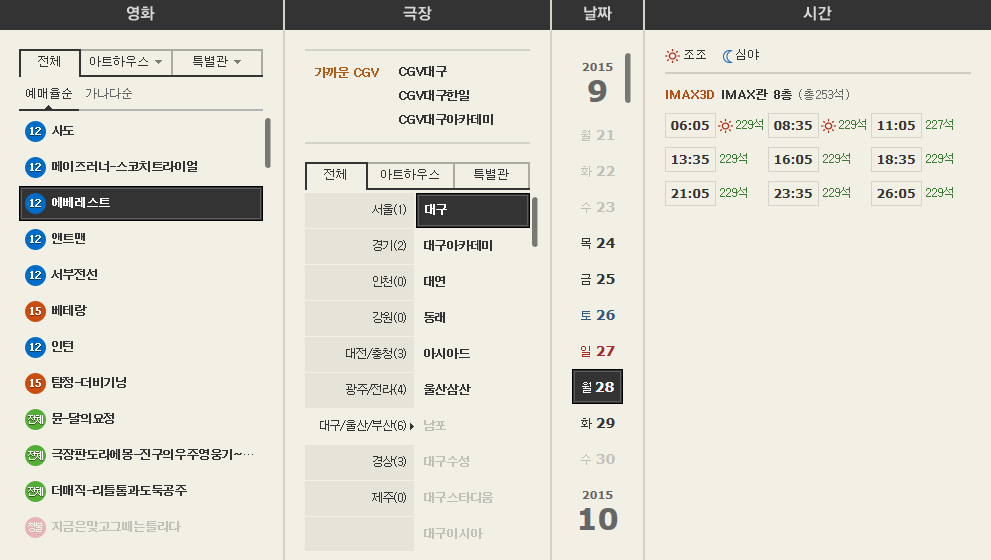Screen dimensions: 991x560
Task: Click the 12 rating badge beside 서부전선
Action: 35,275
